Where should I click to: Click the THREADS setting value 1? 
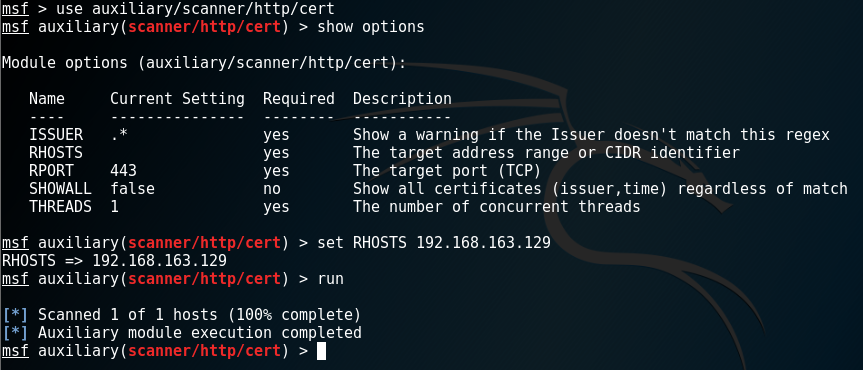[114, 207]
